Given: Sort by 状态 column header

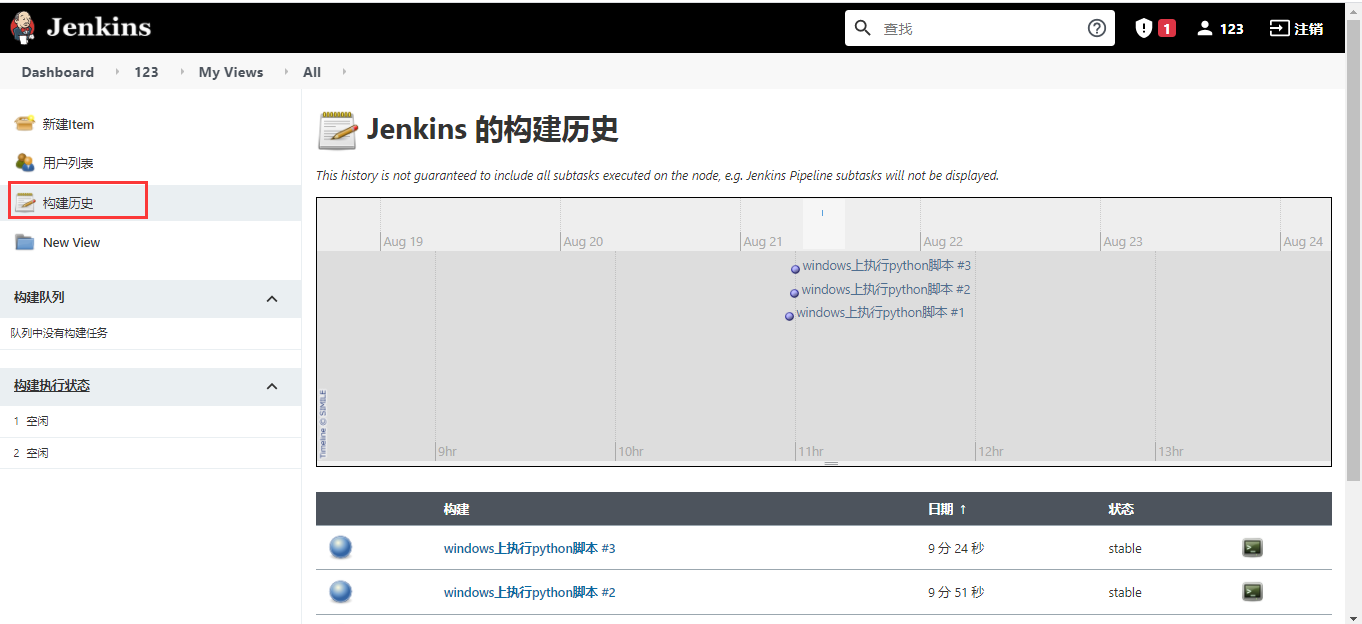Looking at the screenshot, I should pos(1121,509).
